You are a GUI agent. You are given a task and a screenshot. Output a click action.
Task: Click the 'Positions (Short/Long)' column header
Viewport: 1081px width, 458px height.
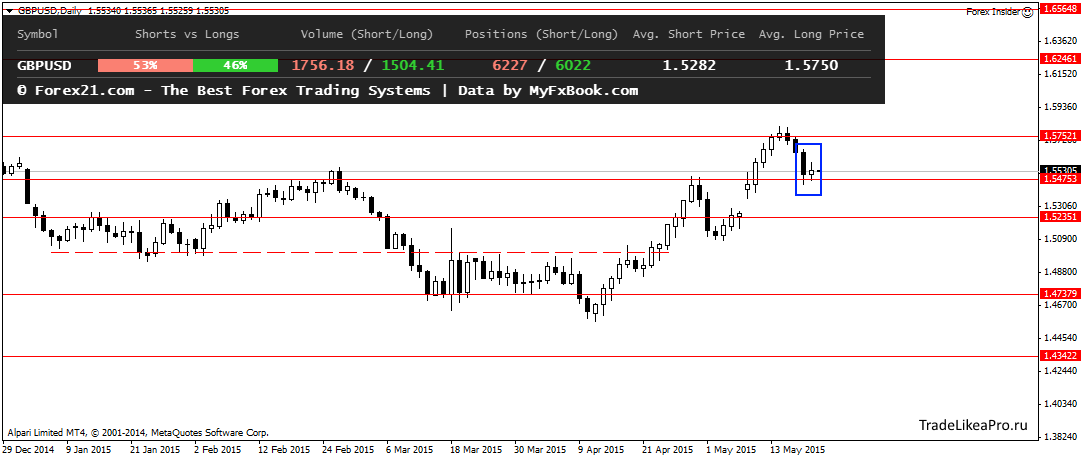coord(542,34)
